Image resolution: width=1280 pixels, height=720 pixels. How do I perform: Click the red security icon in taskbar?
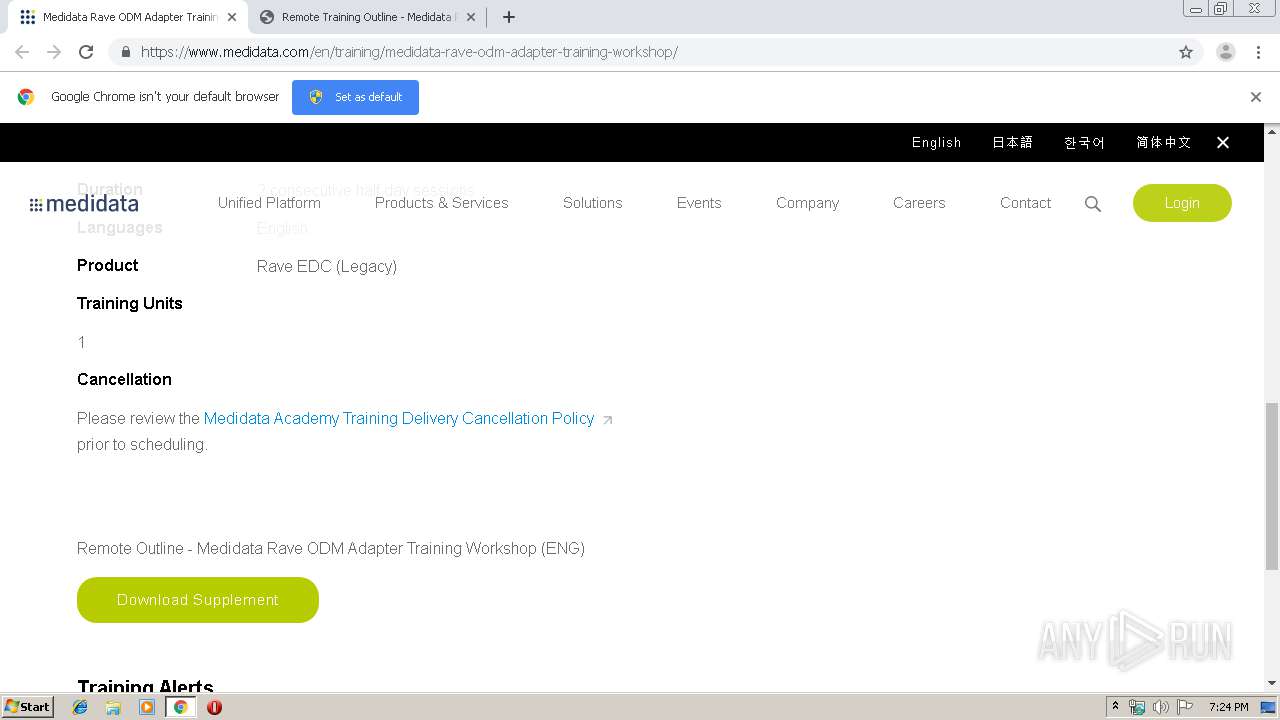tap(214, 707)
